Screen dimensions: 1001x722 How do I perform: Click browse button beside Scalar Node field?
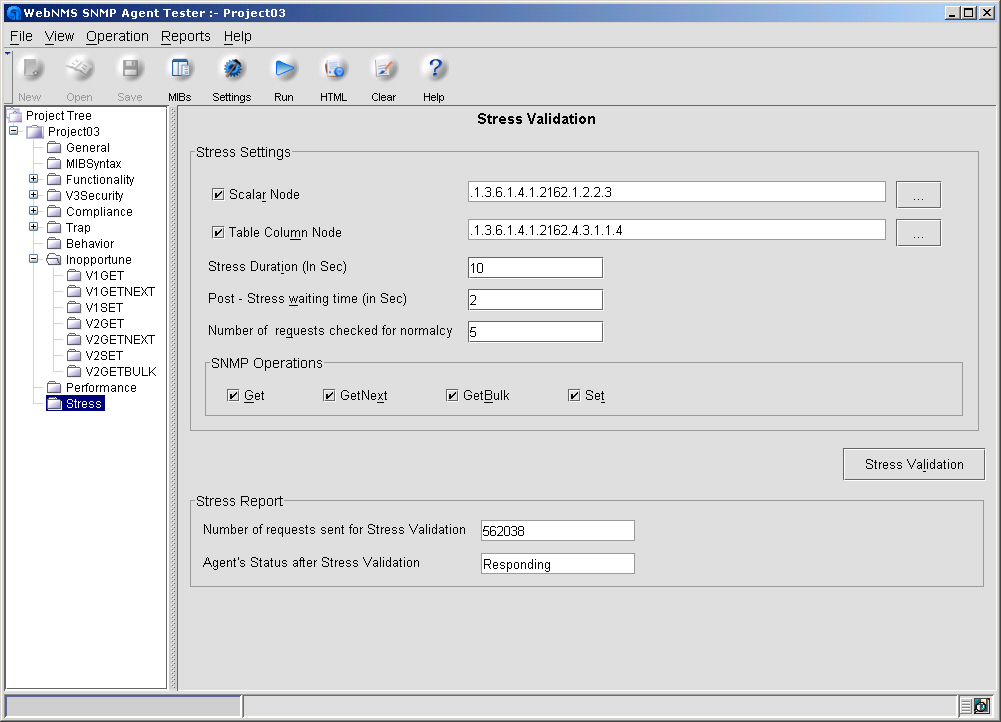pyautogui.click(x=918, y=195)
